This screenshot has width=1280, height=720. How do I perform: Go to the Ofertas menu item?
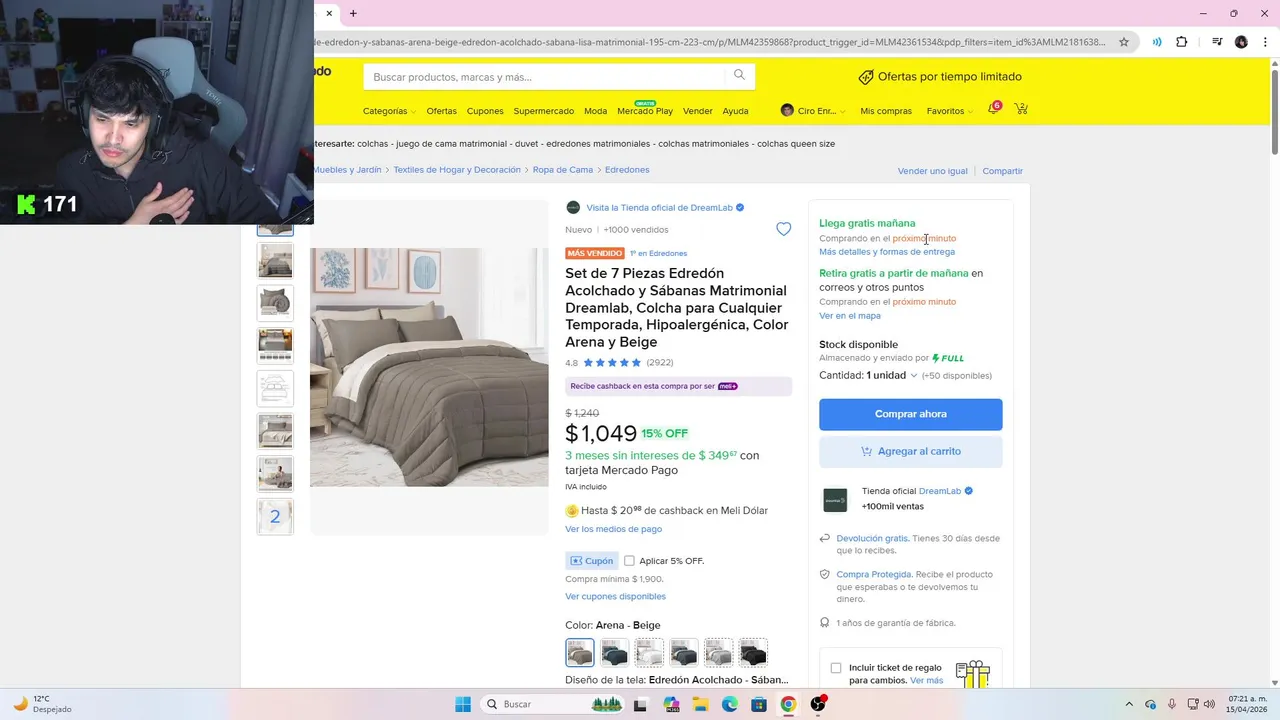click(x=441, y=111)
